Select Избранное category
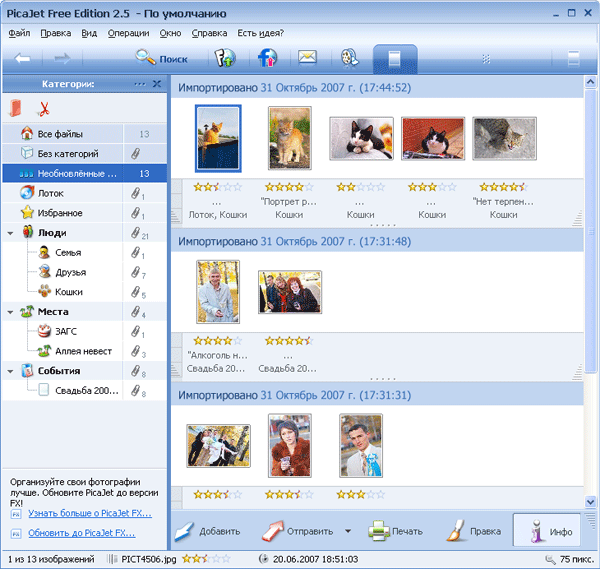This screenshot has height=569, width=600. point(85,213)
